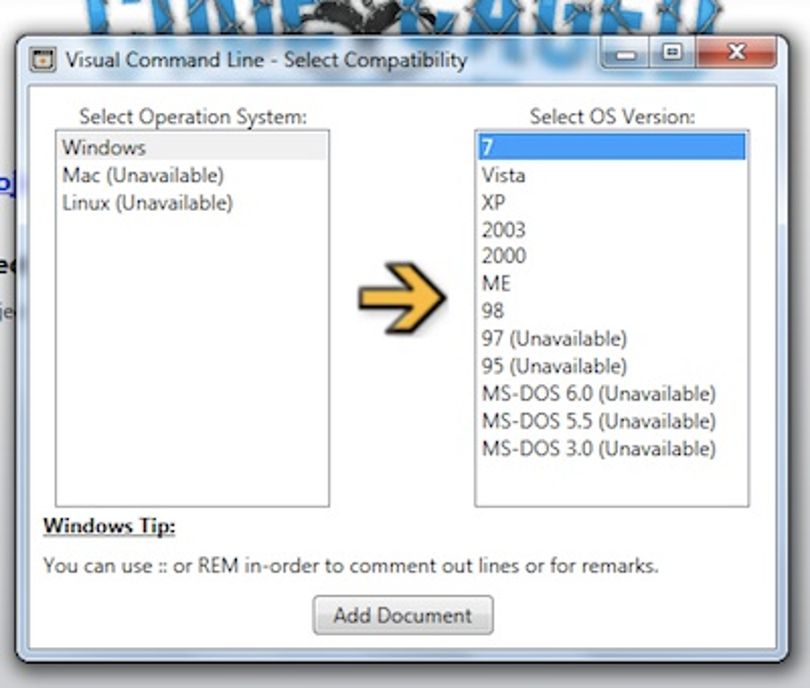Screen dimensions: 810x688
Task: Pick MS-DOS 3.0 (Unavailable) from the version list
Action: (612, 448)
